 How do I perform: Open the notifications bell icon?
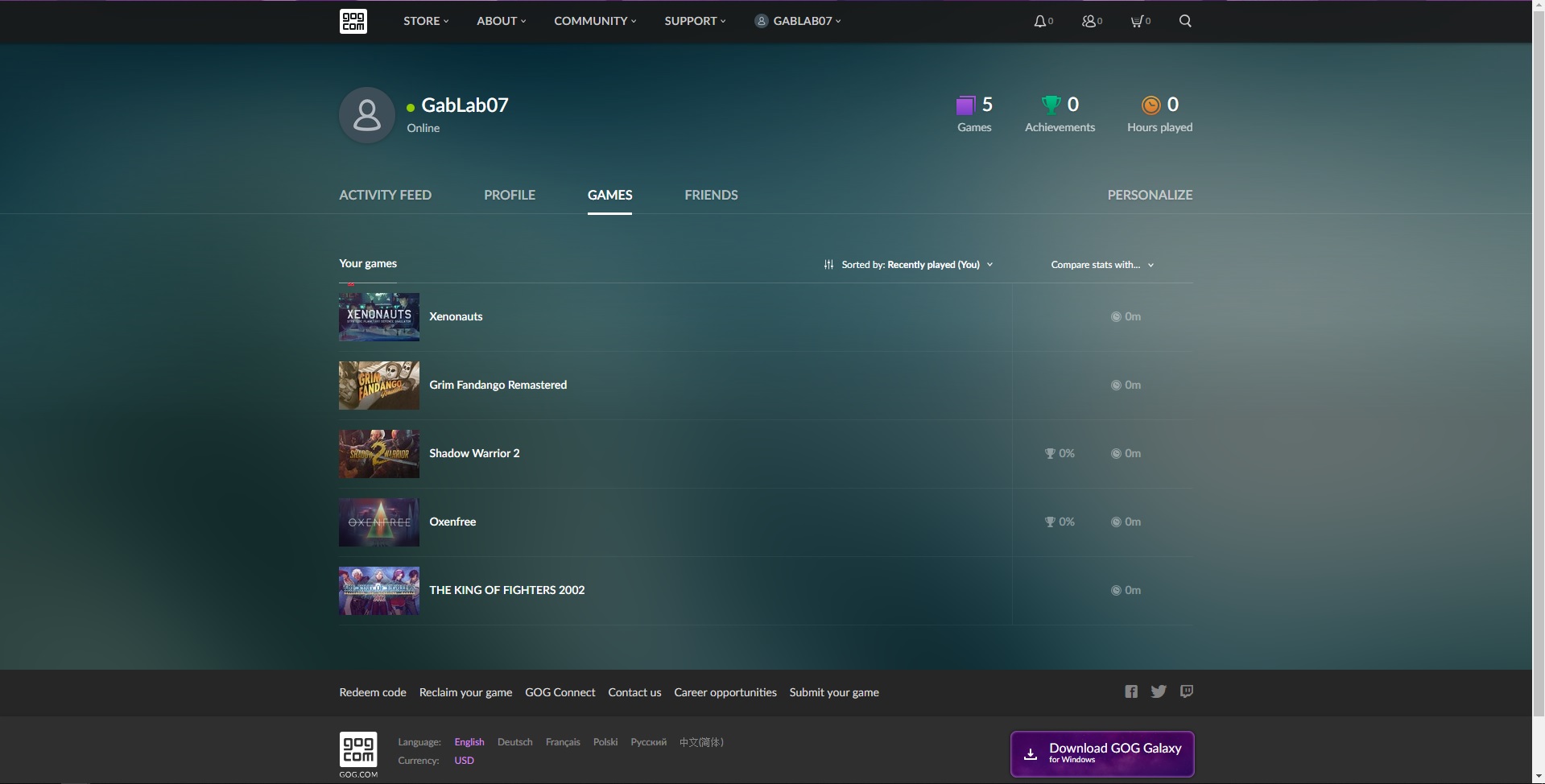click(x=1040, y=21)
